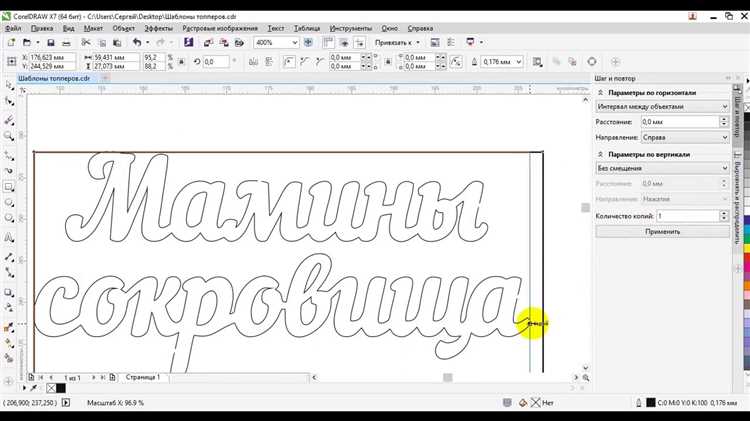Toggle the scalloped corner type button

304,62
